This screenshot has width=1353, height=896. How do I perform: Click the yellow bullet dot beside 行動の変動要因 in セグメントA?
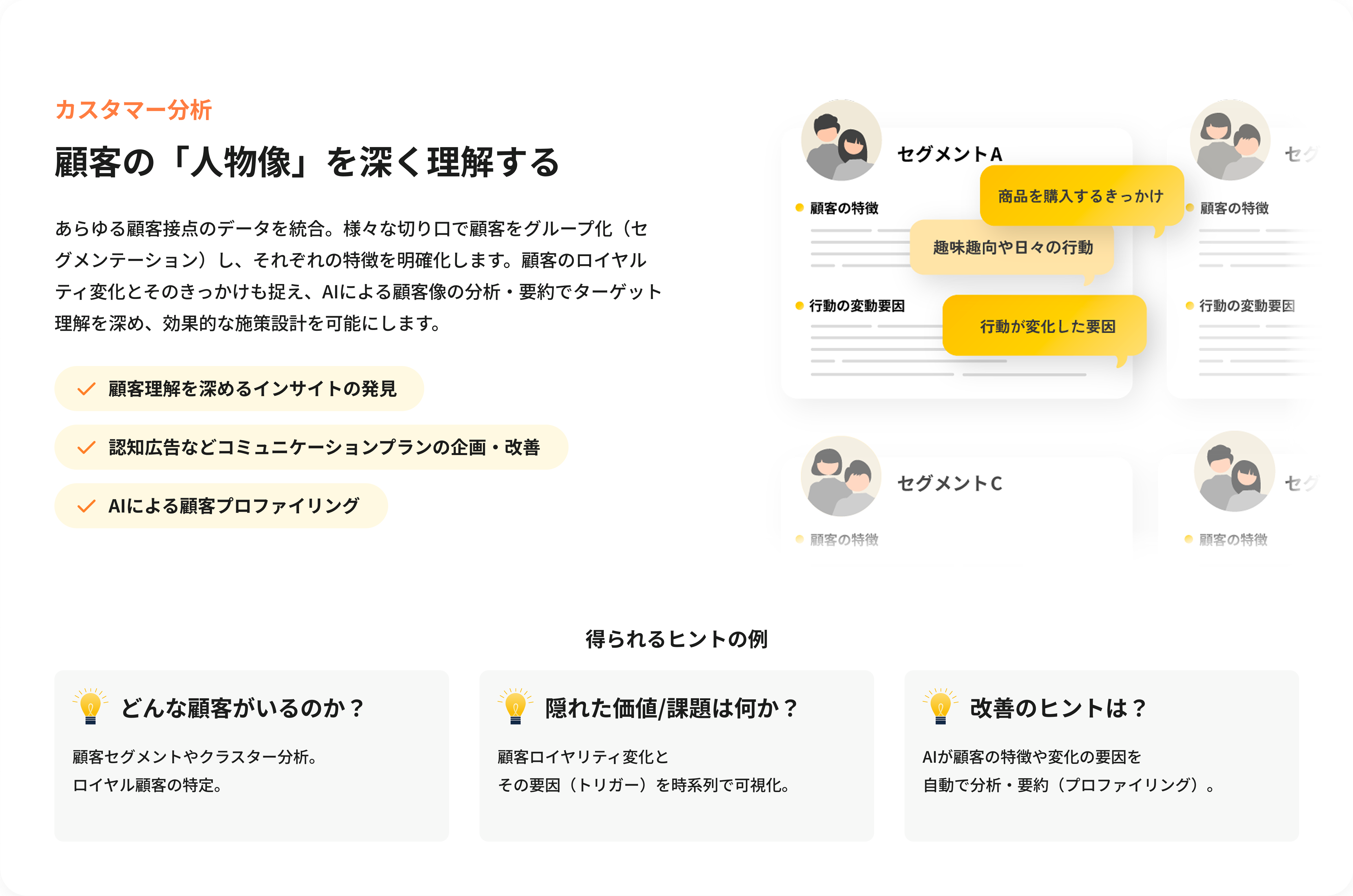coord(799,306)
